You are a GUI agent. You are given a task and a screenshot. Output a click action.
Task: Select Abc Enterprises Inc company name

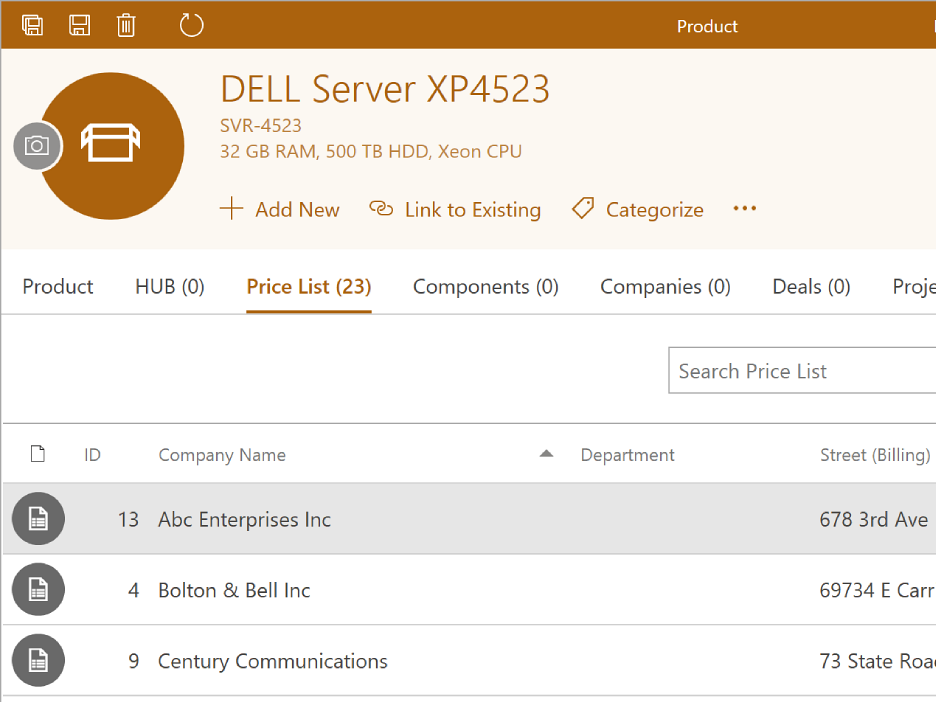coord(244,519)
